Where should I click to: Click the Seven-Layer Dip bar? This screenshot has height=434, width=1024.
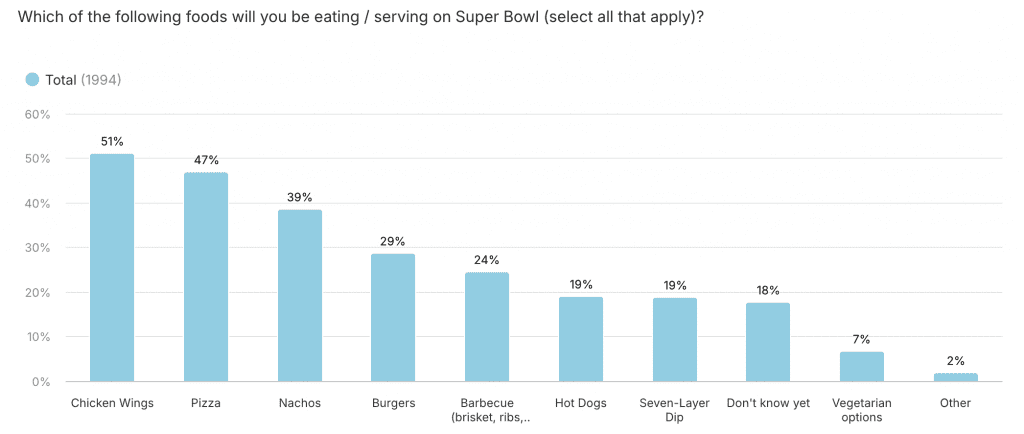(675, 340)
